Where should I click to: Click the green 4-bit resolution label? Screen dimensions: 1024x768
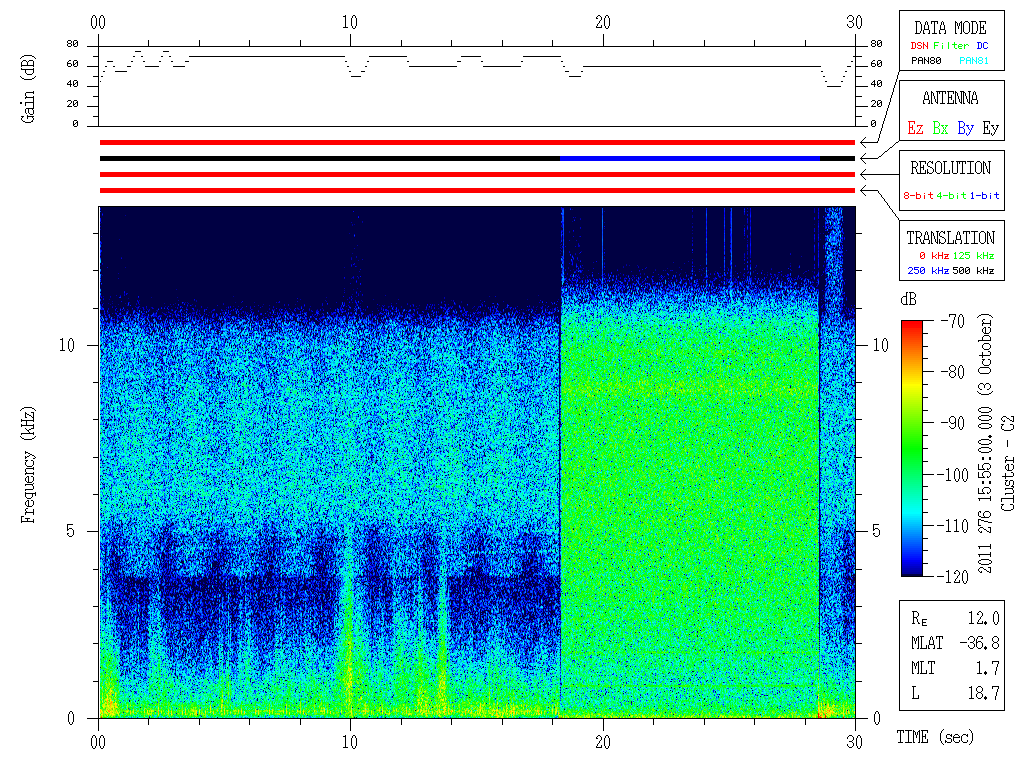[951, 195]
